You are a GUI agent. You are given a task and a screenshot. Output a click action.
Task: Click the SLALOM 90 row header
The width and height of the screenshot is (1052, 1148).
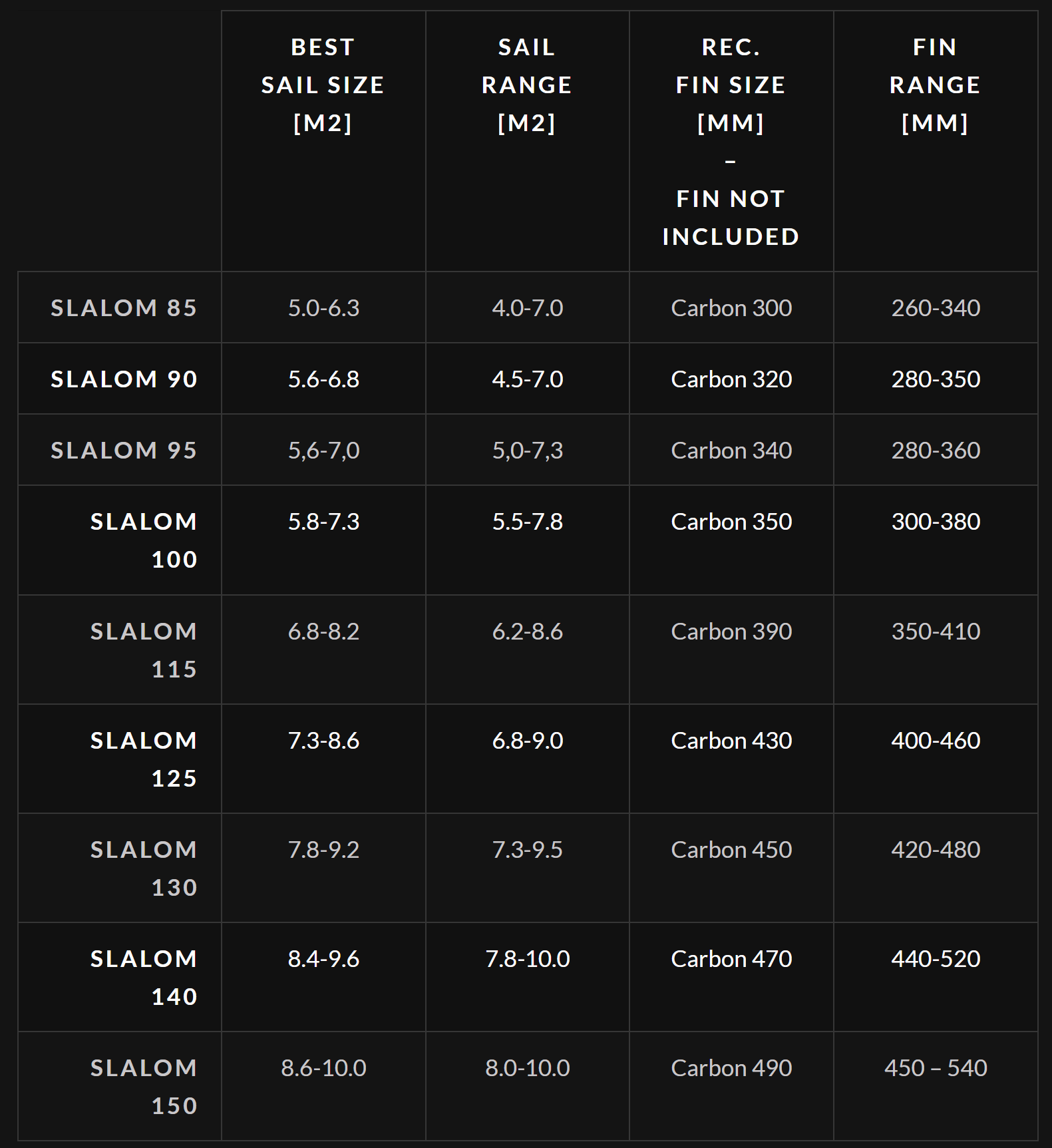point(124,379)
